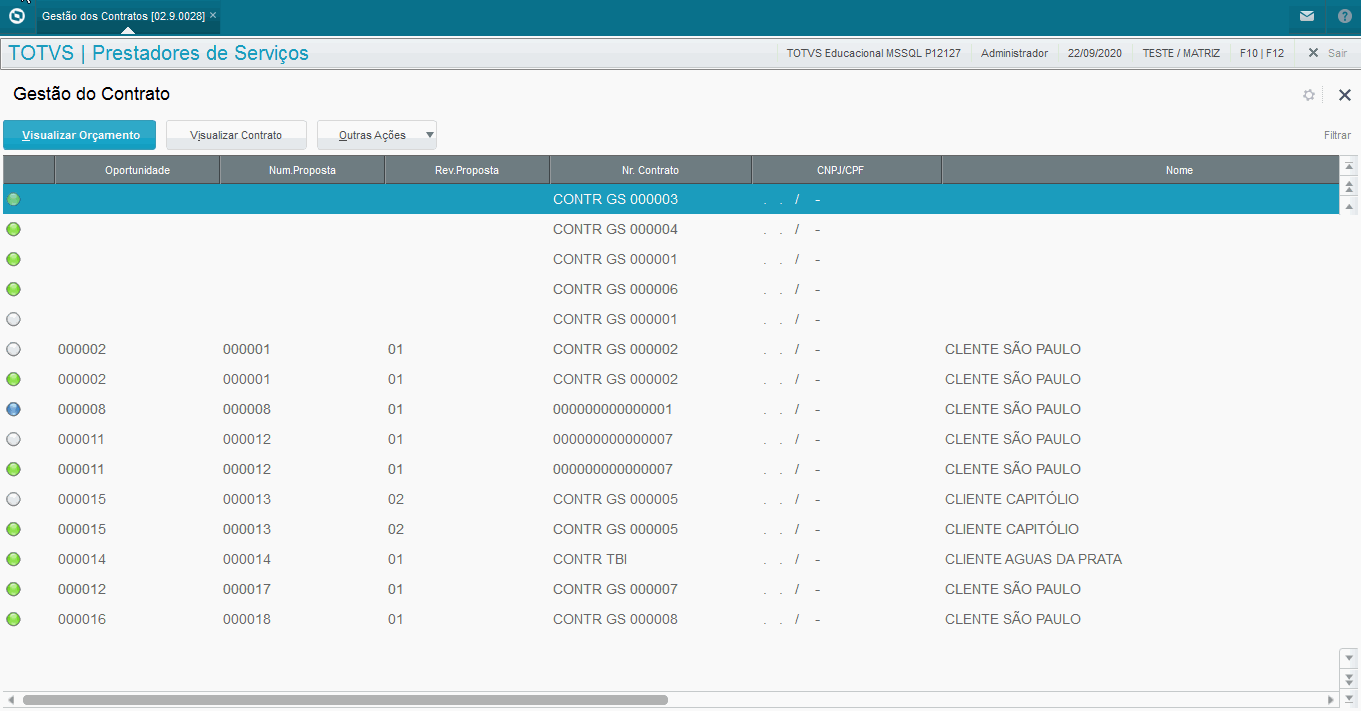
Task: Click green status icon of CONTR GS 000001 row
Action: 13,259
